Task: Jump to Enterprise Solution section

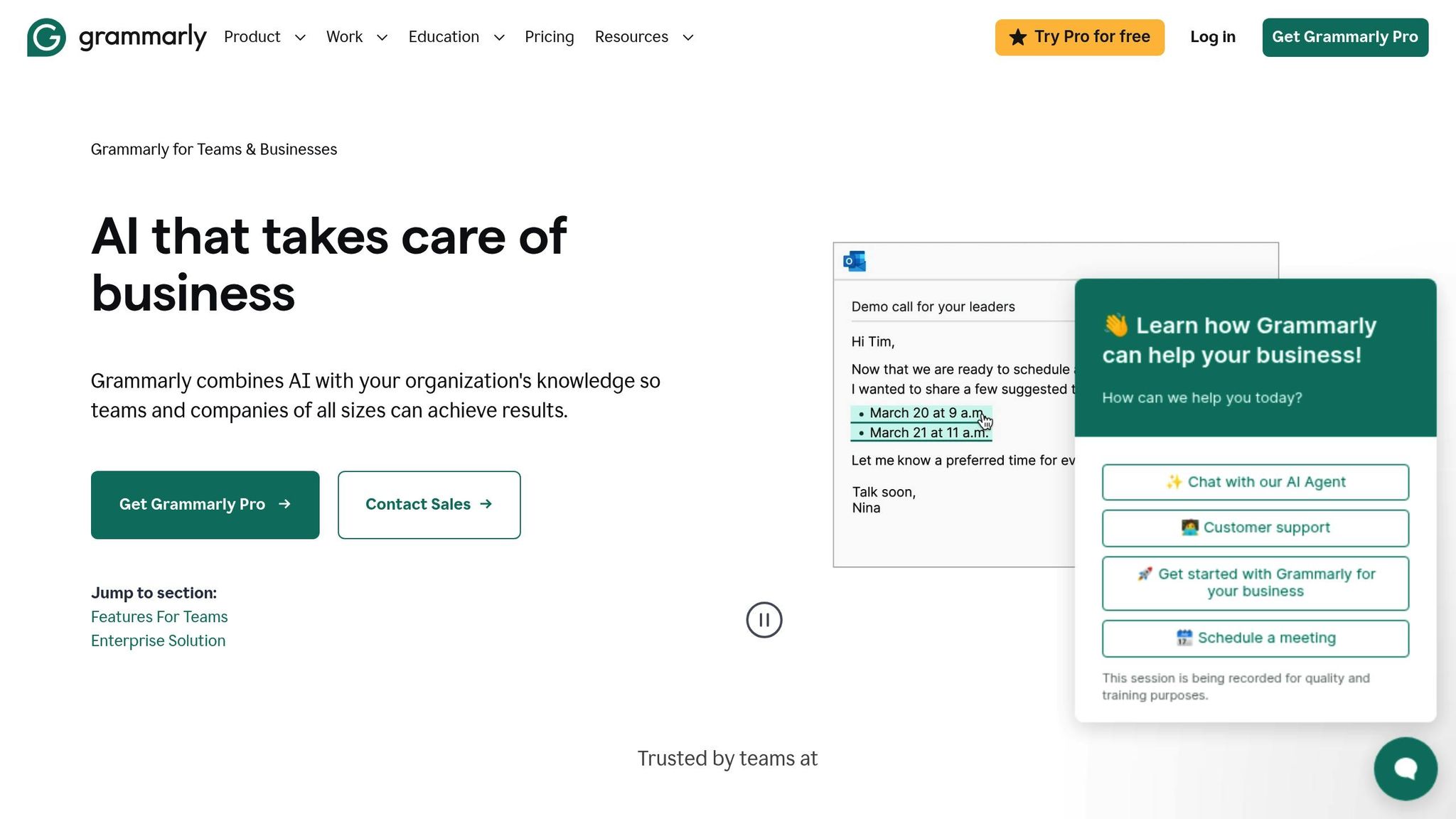Action: [x=158, y=641]
